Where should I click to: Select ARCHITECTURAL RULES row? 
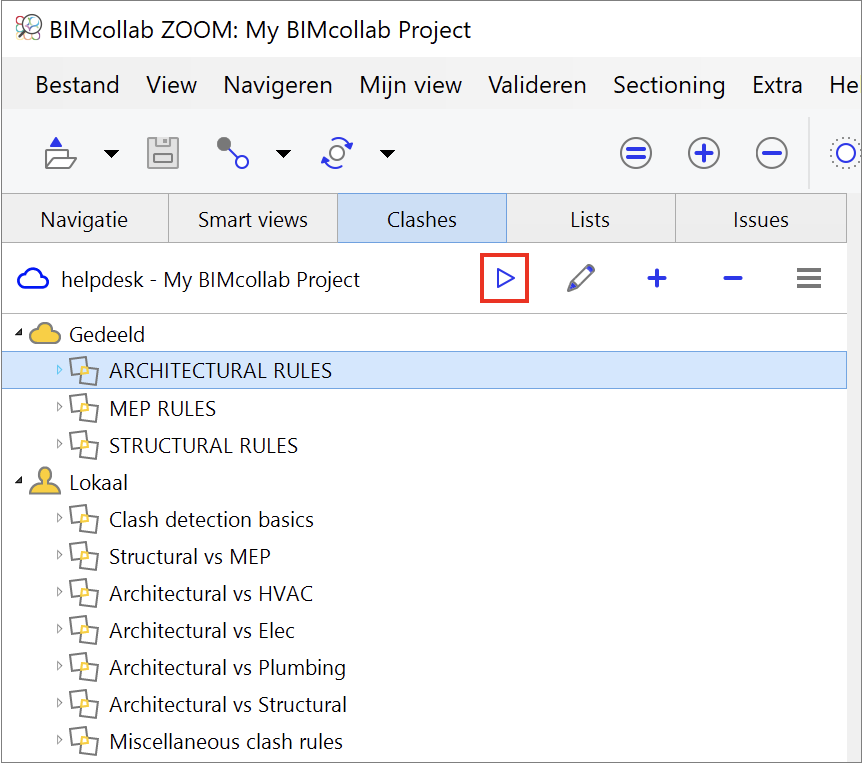click(x=424, y=370)
